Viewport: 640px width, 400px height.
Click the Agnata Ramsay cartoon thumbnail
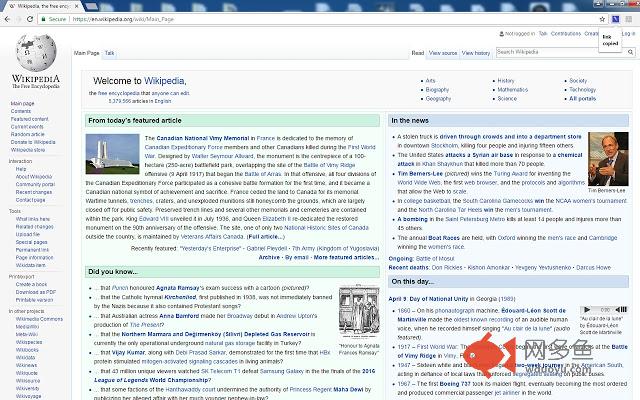[x=359, y=311]
